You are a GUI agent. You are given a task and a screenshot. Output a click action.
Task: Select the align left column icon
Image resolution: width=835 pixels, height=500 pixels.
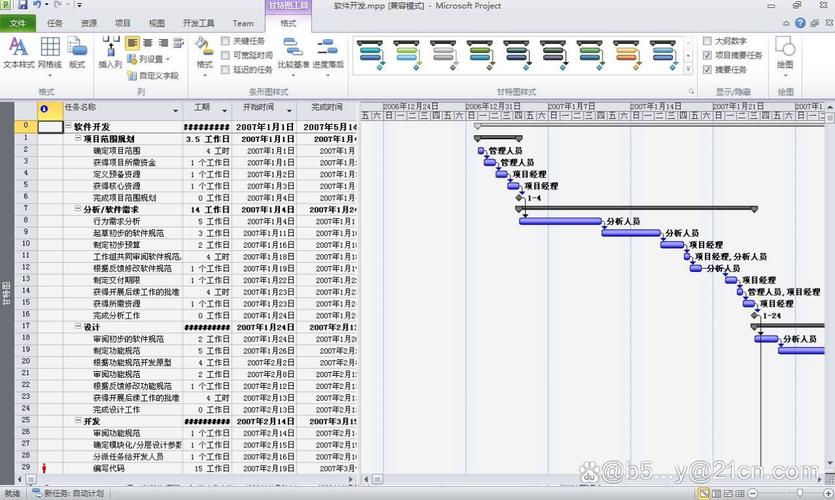coord(133,43)
